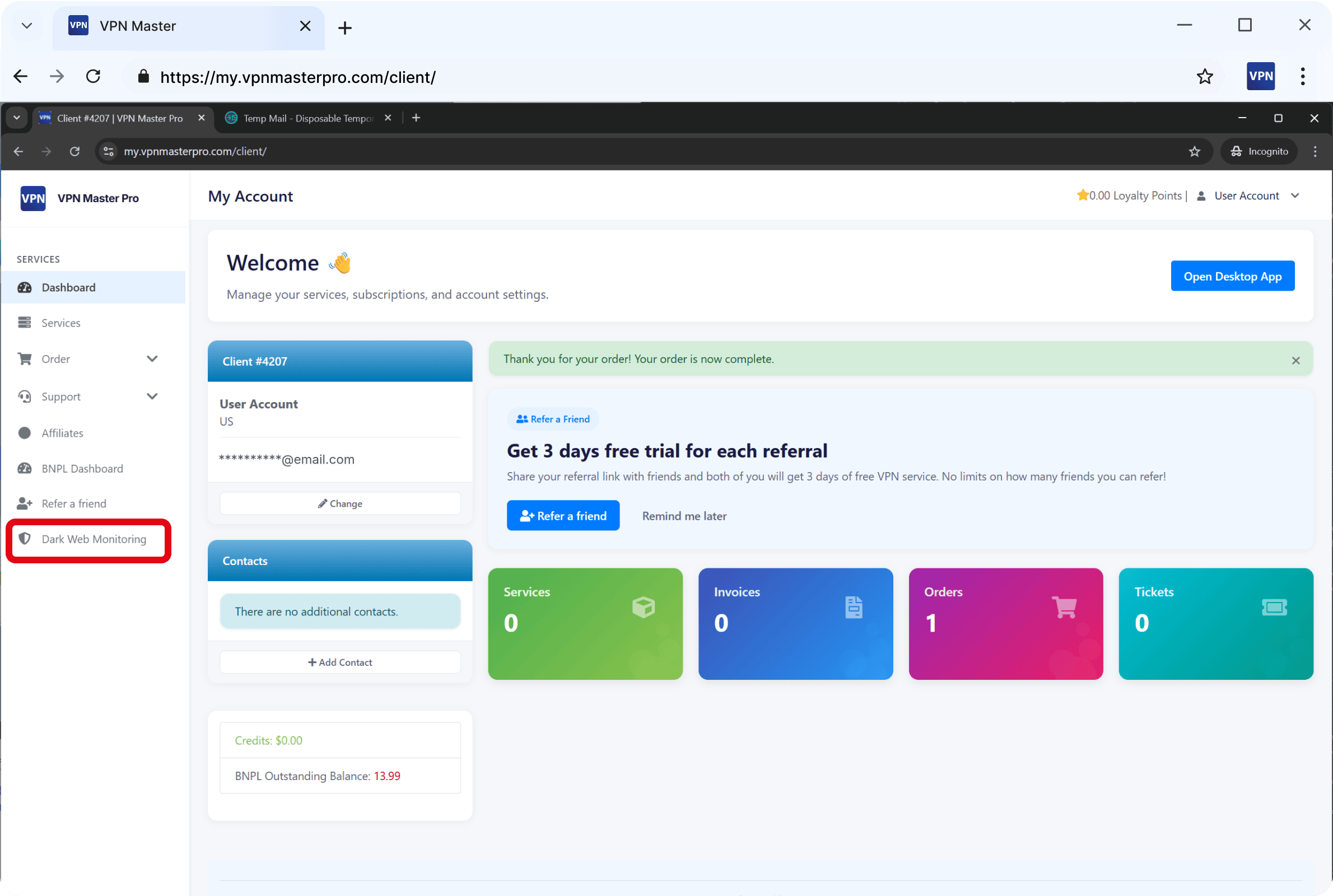Go back in inner browser

[x=18, y=151]
